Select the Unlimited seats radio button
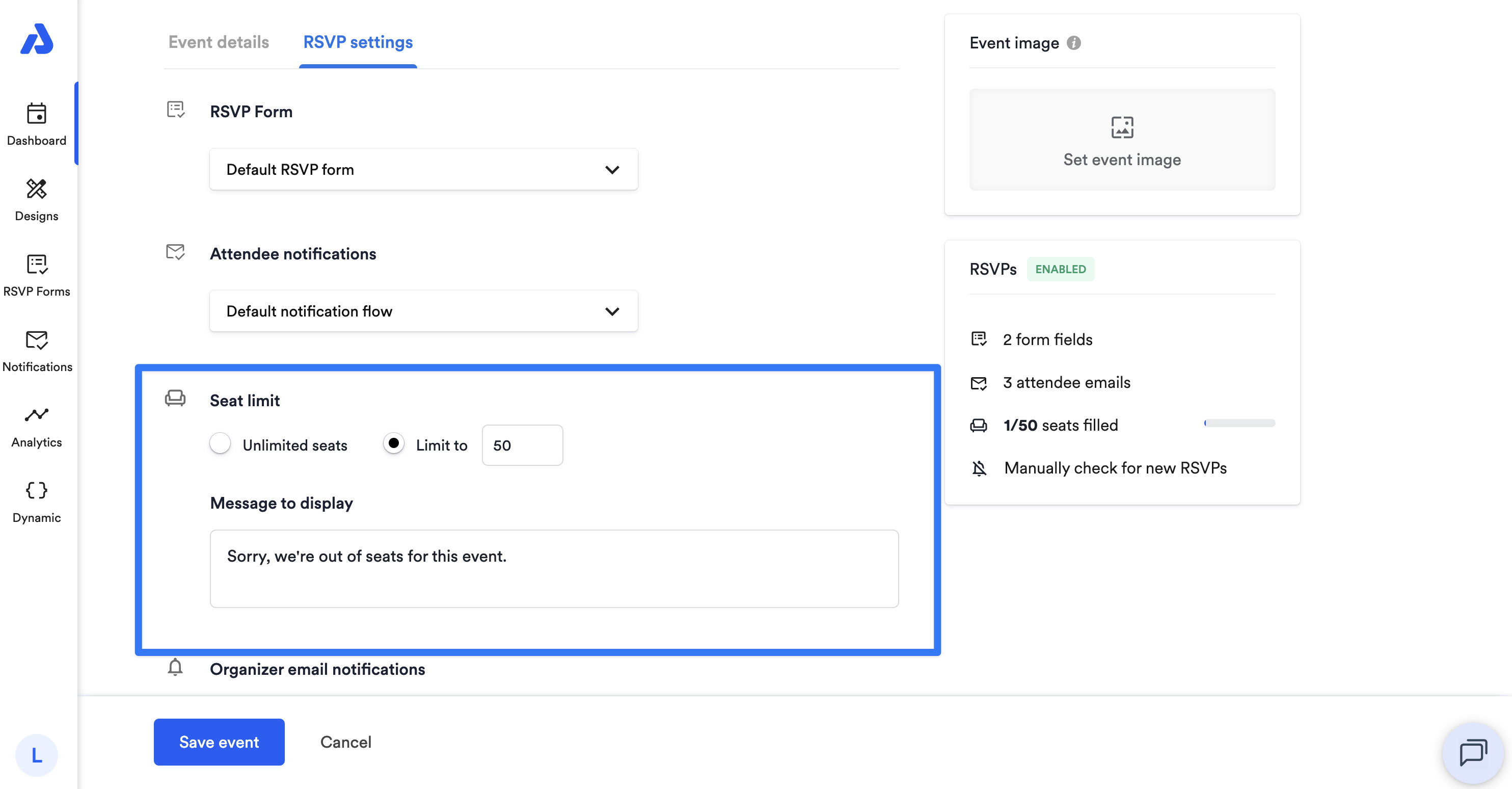Viewport: 1512px width, 789px height. [220, 442]
